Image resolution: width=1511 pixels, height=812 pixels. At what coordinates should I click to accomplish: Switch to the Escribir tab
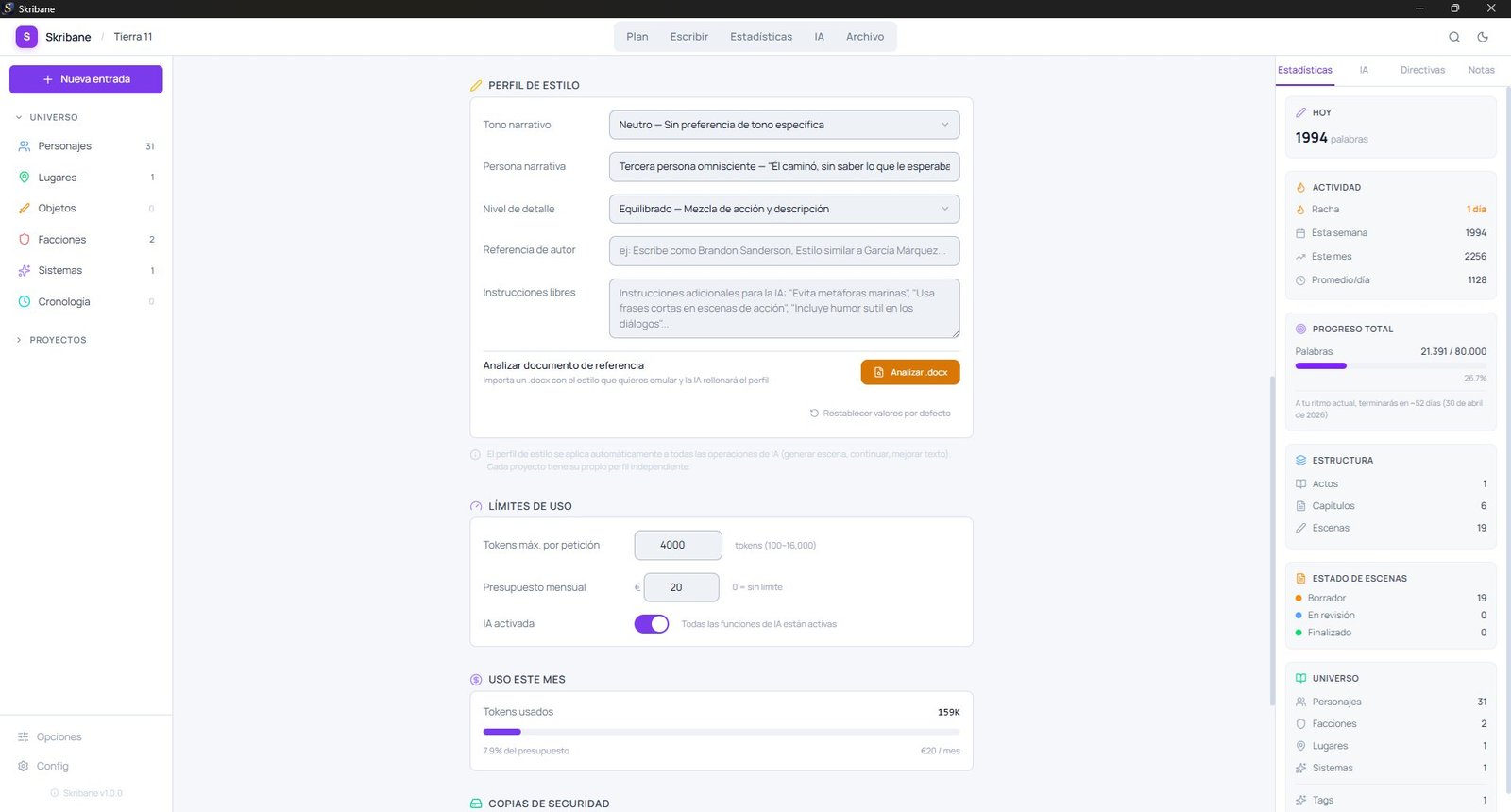[688, 37]
